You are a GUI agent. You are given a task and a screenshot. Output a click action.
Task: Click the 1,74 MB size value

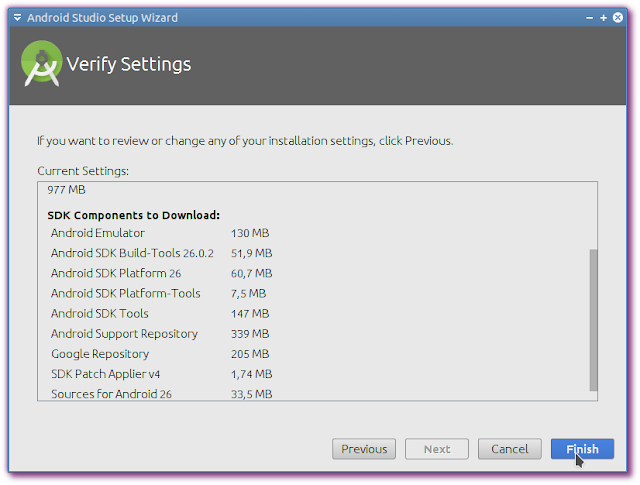click(x=251, y=374)
